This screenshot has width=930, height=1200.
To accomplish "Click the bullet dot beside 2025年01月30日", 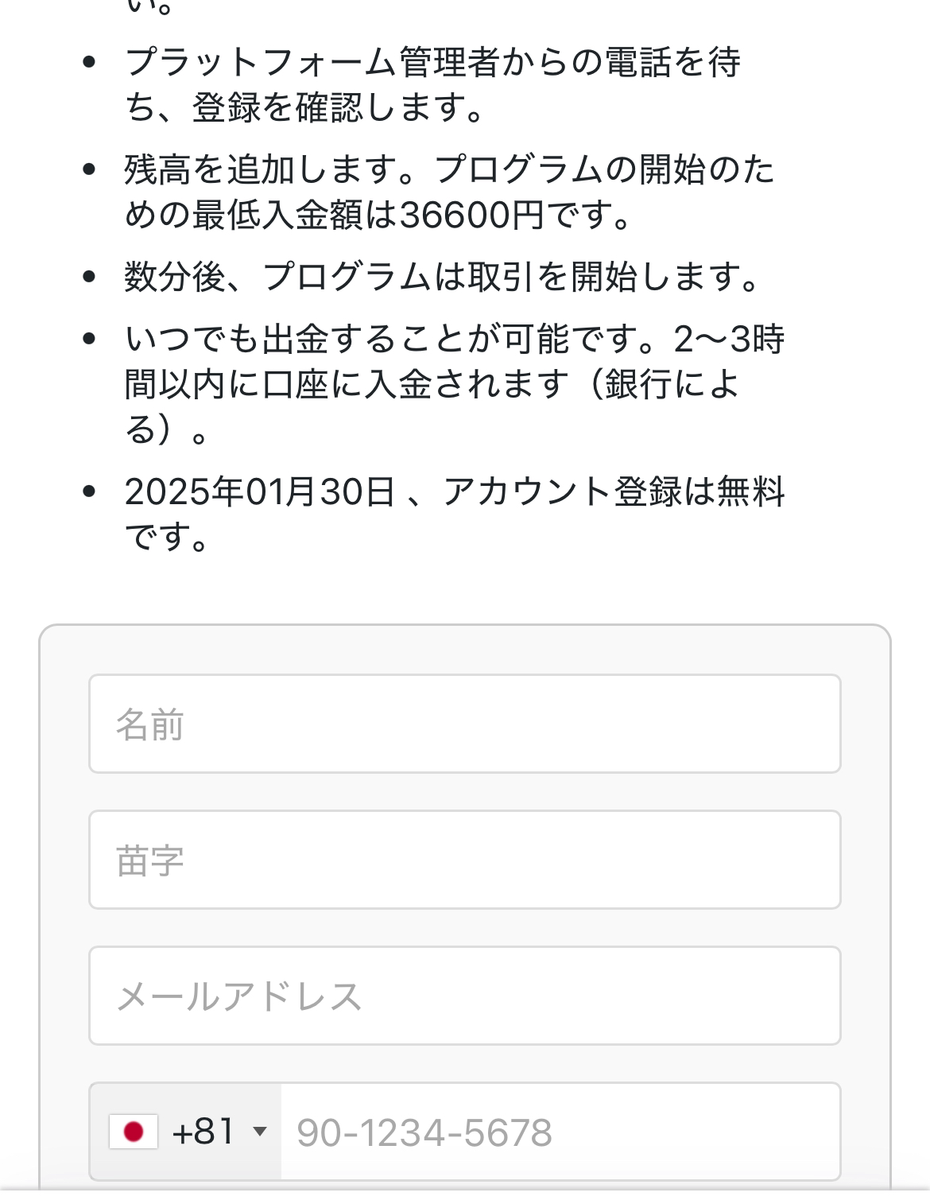I will [x=91, y=493].
